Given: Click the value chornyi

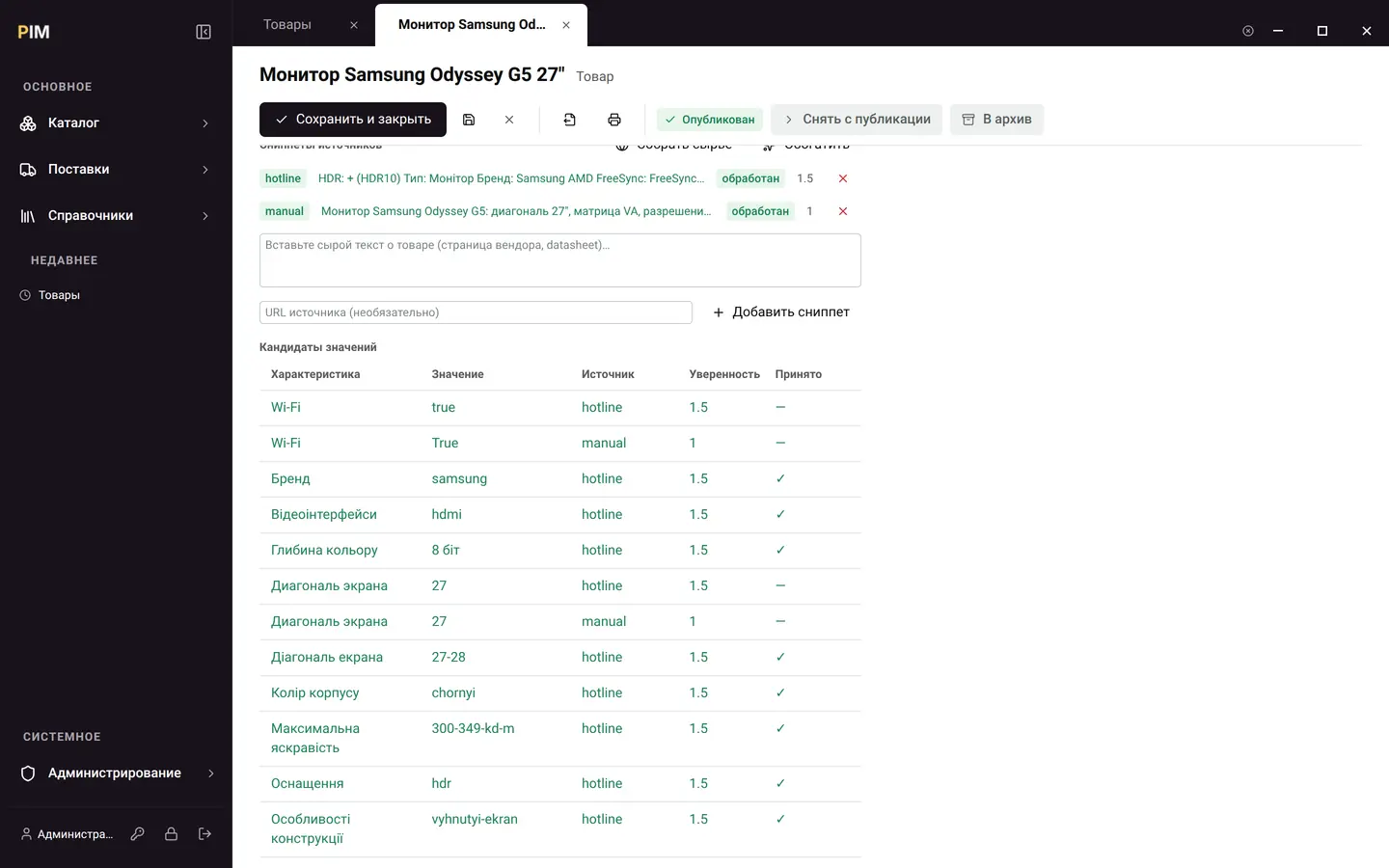Looking at the screenshot, I should pyautogui.click(x=453, y=693).
